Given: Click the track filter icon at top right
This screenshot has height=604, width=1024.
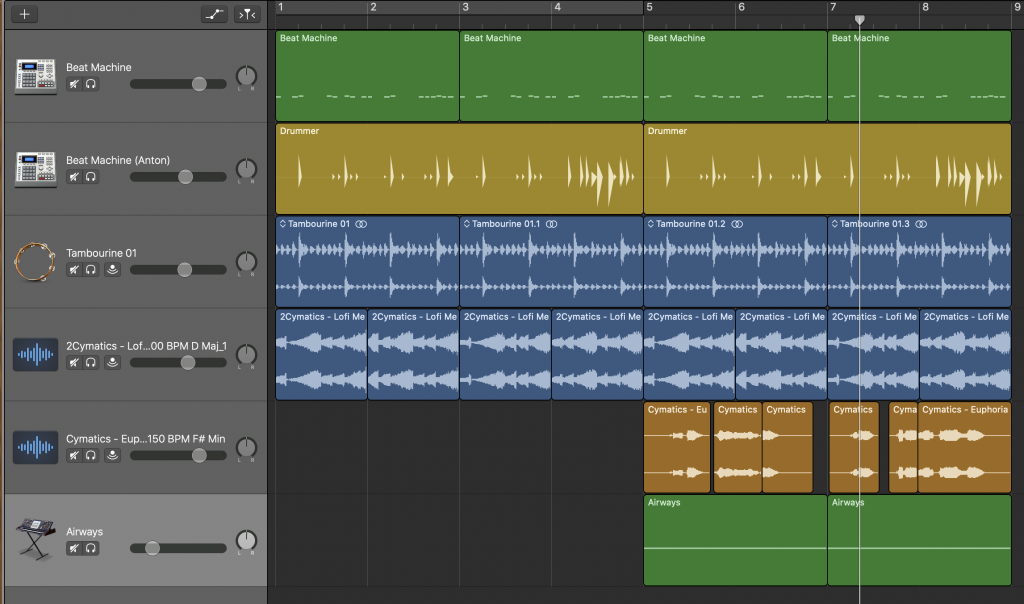Looking at the screenshot, I should click(247, 14).
